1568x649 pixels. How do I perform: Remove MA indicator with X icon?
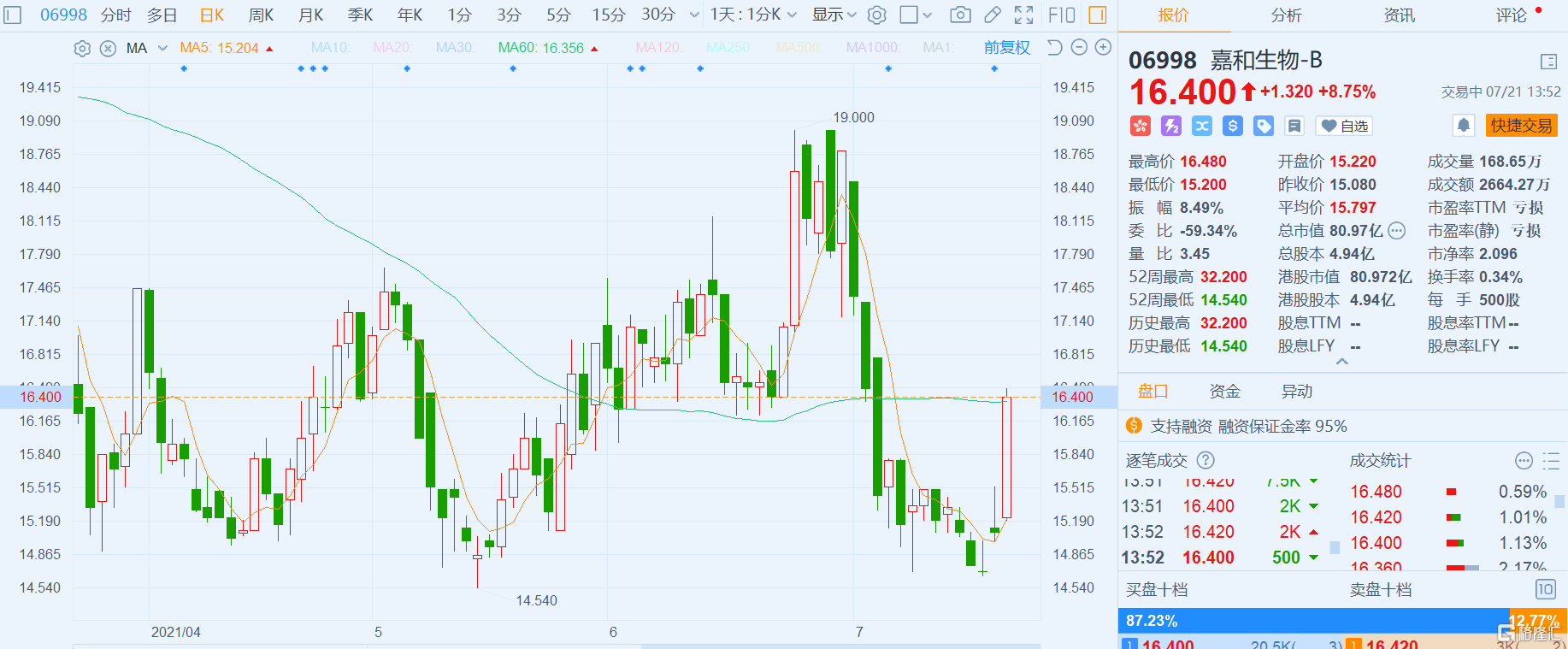pyautogui.click(x=108, y=49)
